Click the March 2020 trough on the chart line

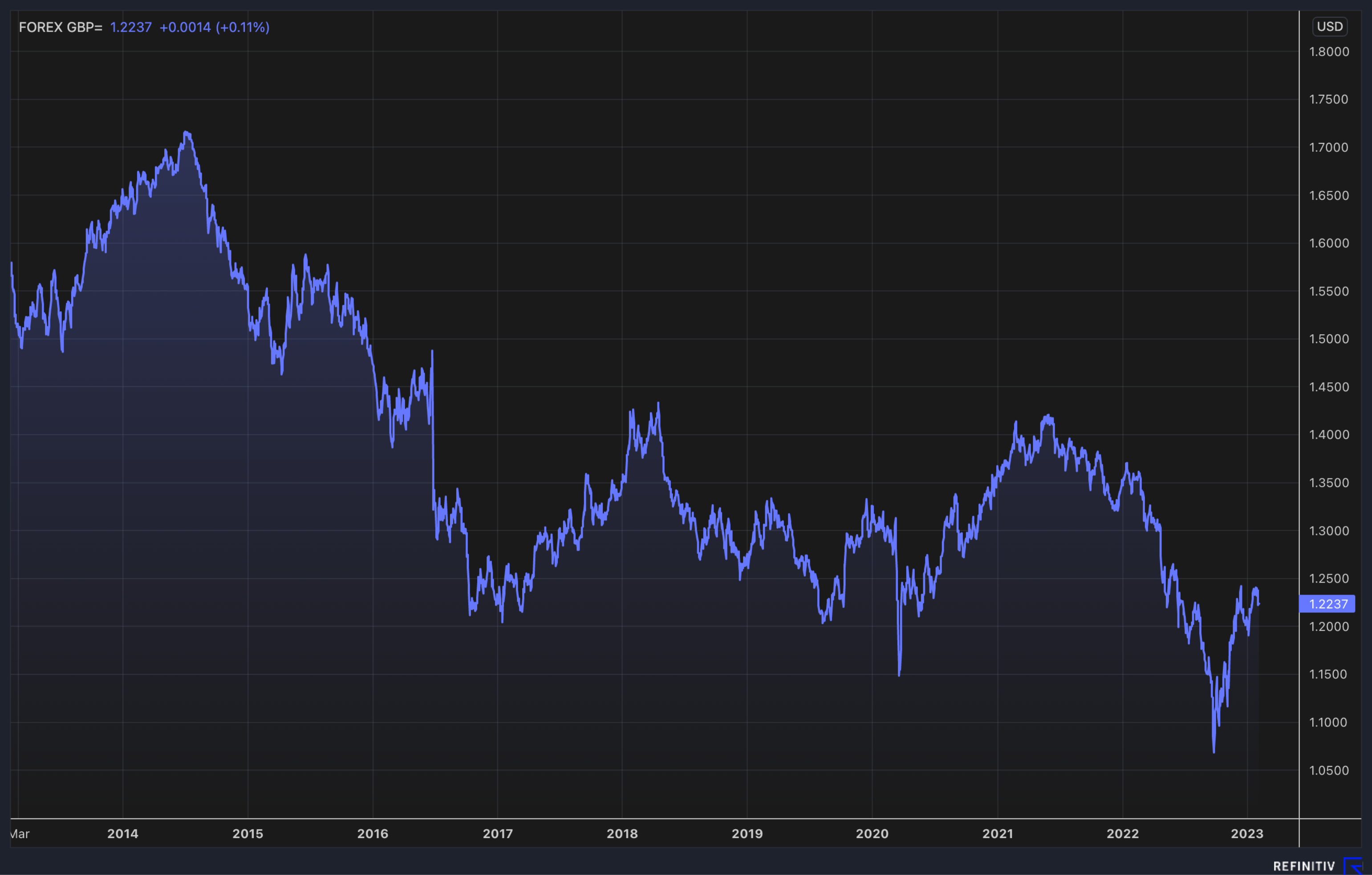click(899, 675)
